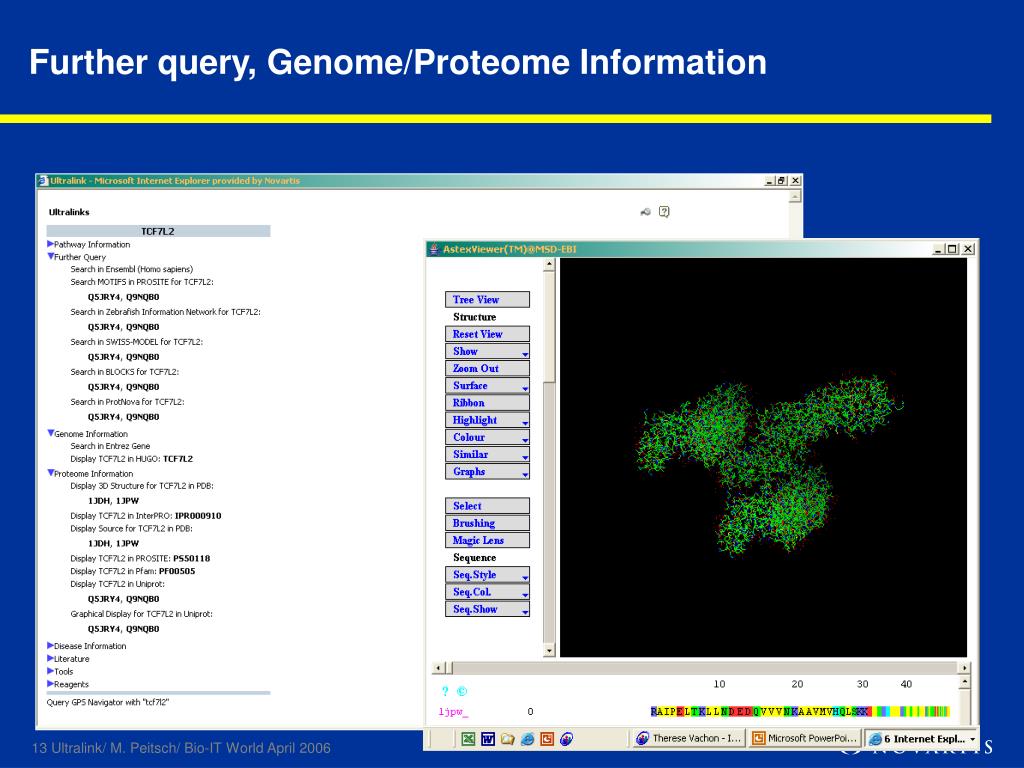
Task: Click the up arrow of the AstexViewer control panel scrollbar
Action: coord(549,264)
